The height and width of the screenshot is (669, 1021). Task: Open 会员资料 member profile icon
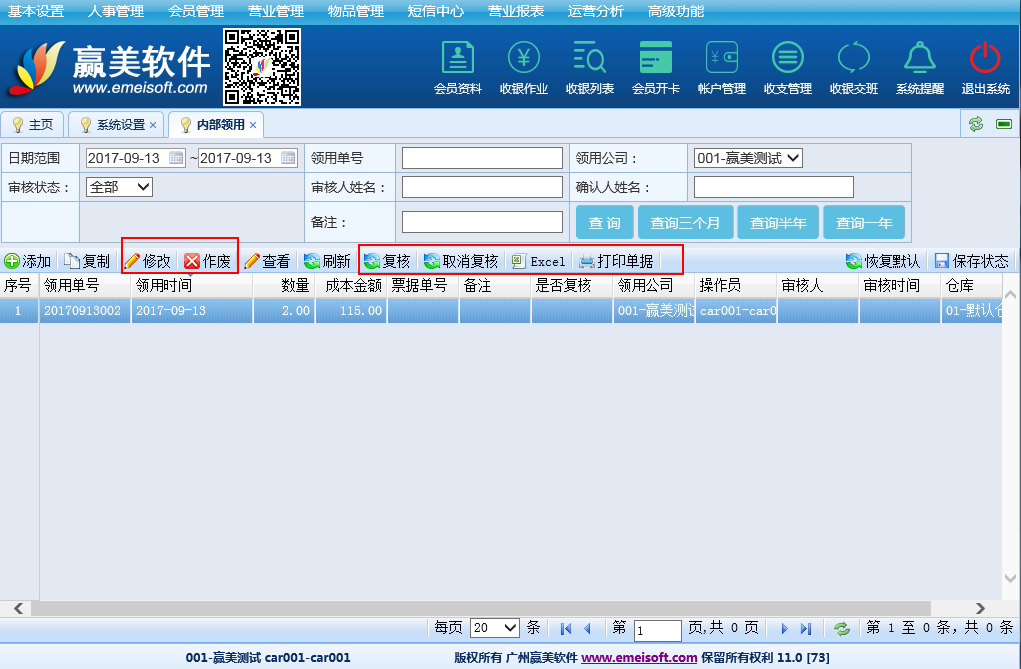click(458, 59)
